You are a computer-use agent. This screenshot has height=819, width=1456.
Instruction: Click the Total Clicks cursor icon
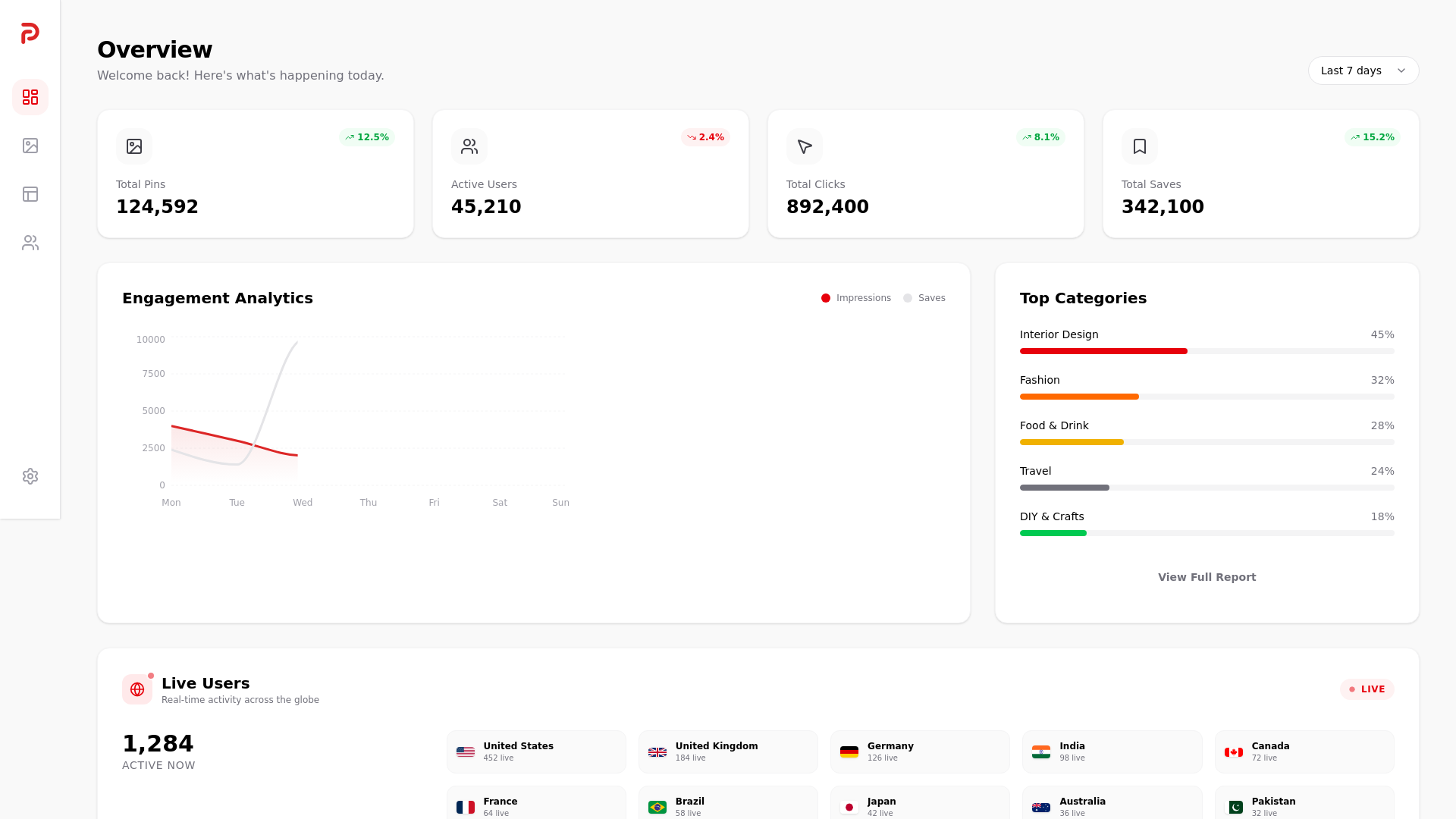click(x=805, y=146)
